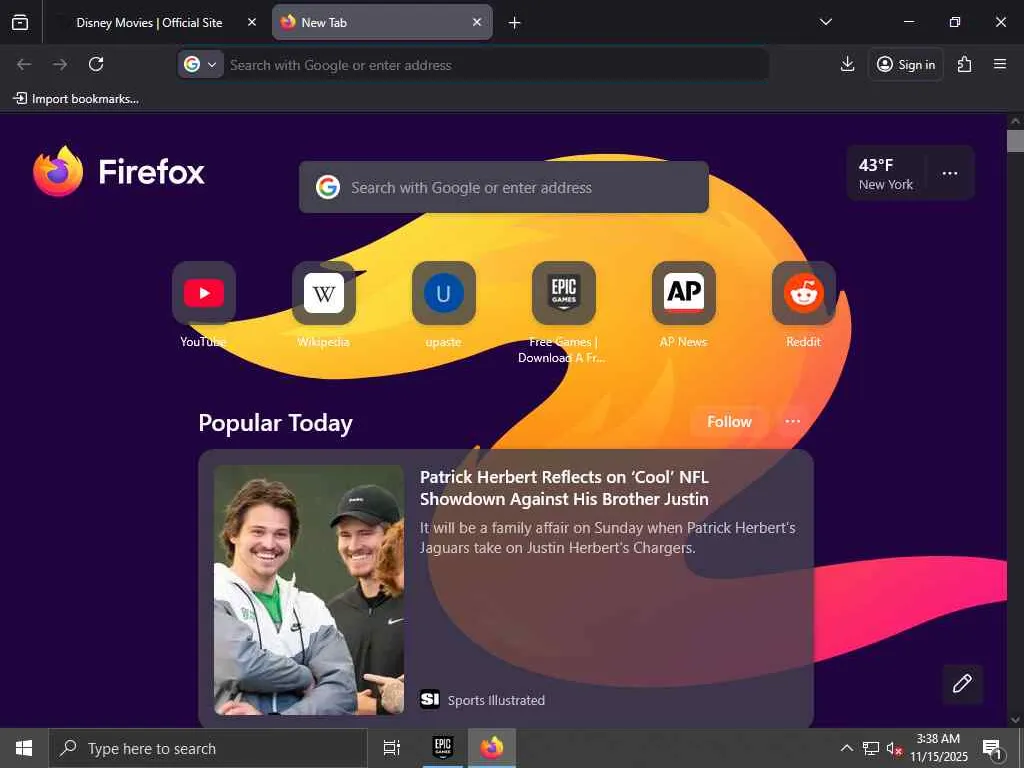Click the Sports Illustrated source label
The width and height of the screenshot is (1024, 768).
pyautogui.click(x=496, y=700)
